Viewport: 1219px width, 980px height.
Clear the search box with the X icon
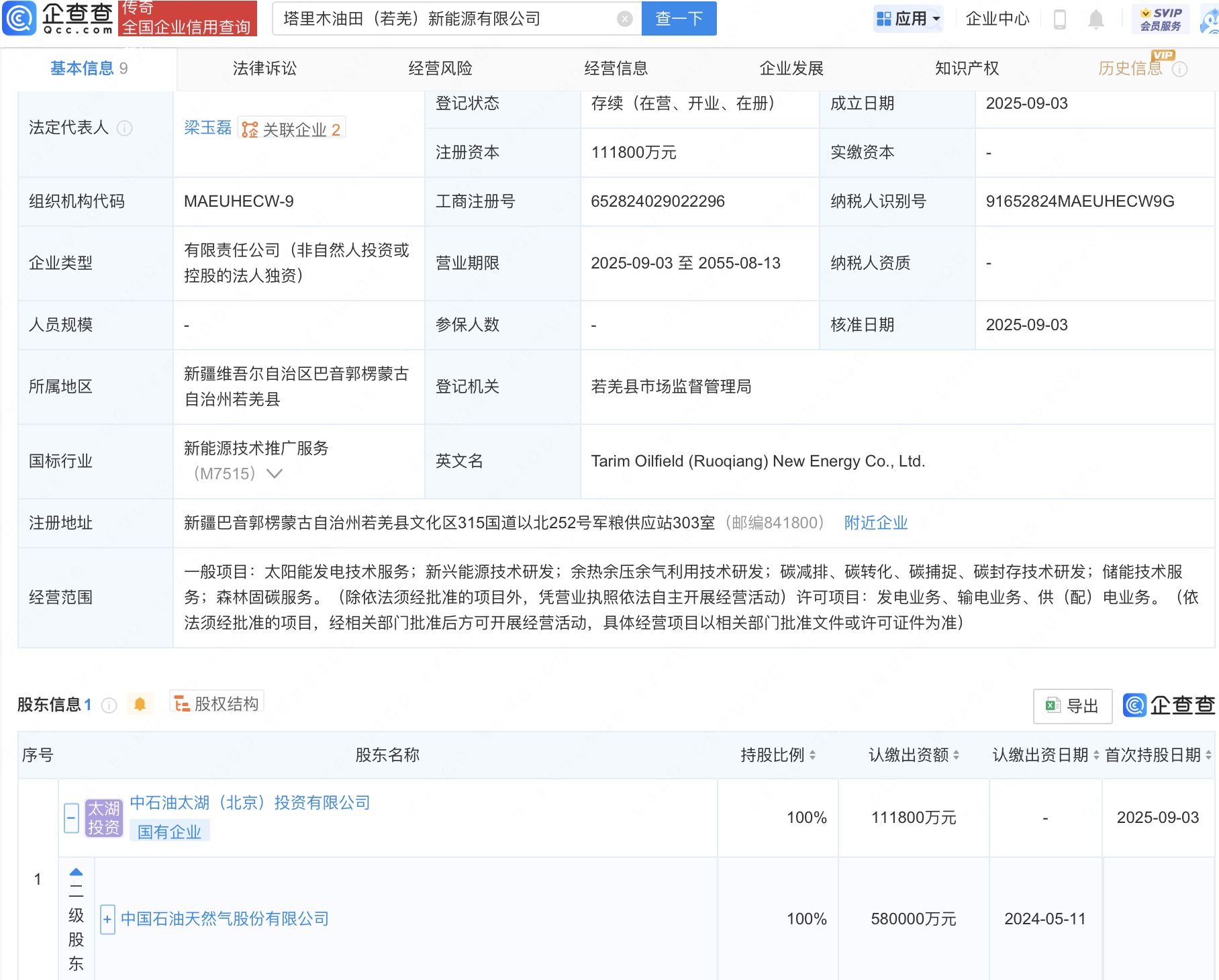click(x=625, y=19)
